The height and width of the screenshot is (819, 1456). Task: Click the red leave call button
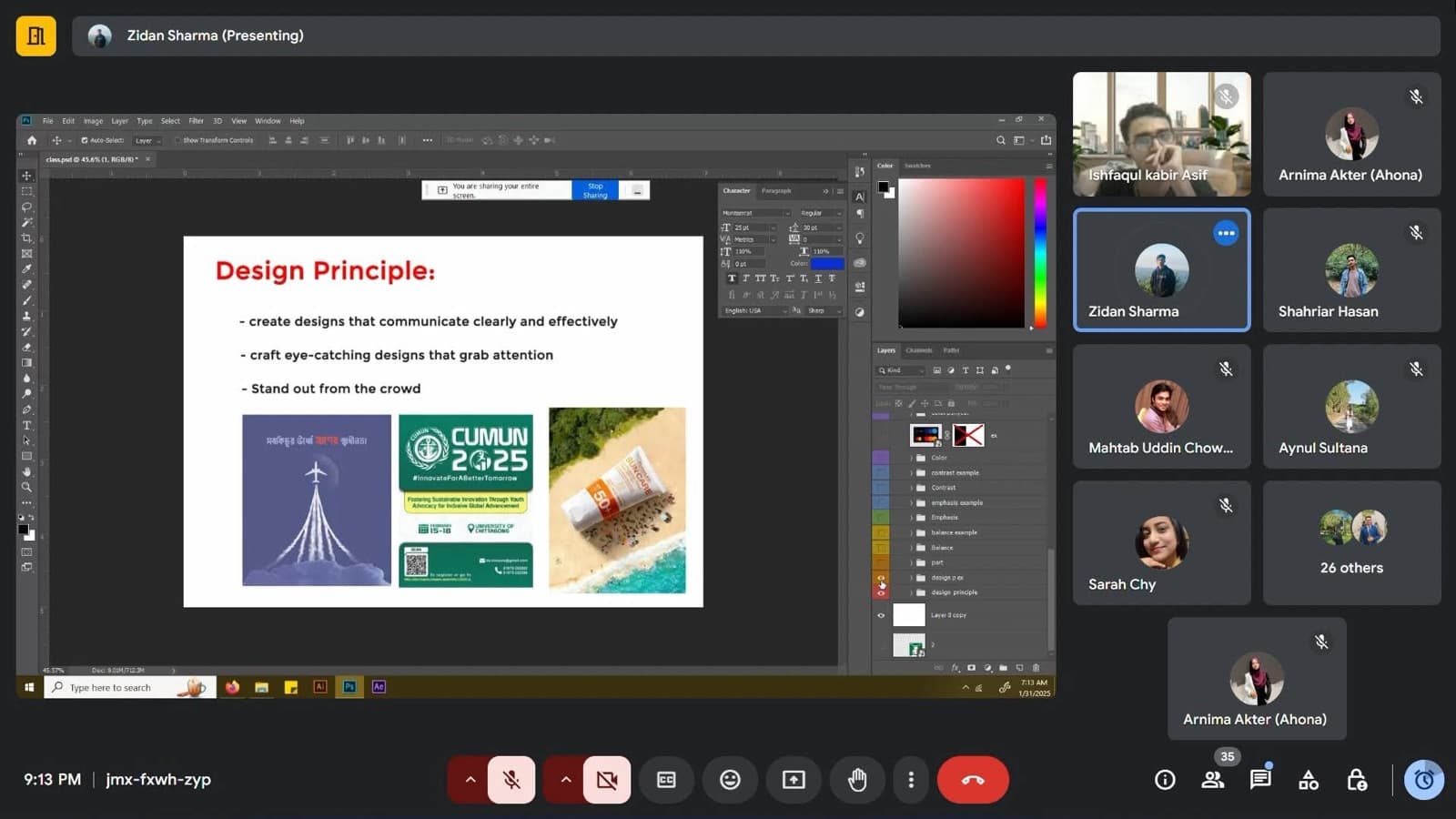(x=973, y=780)
